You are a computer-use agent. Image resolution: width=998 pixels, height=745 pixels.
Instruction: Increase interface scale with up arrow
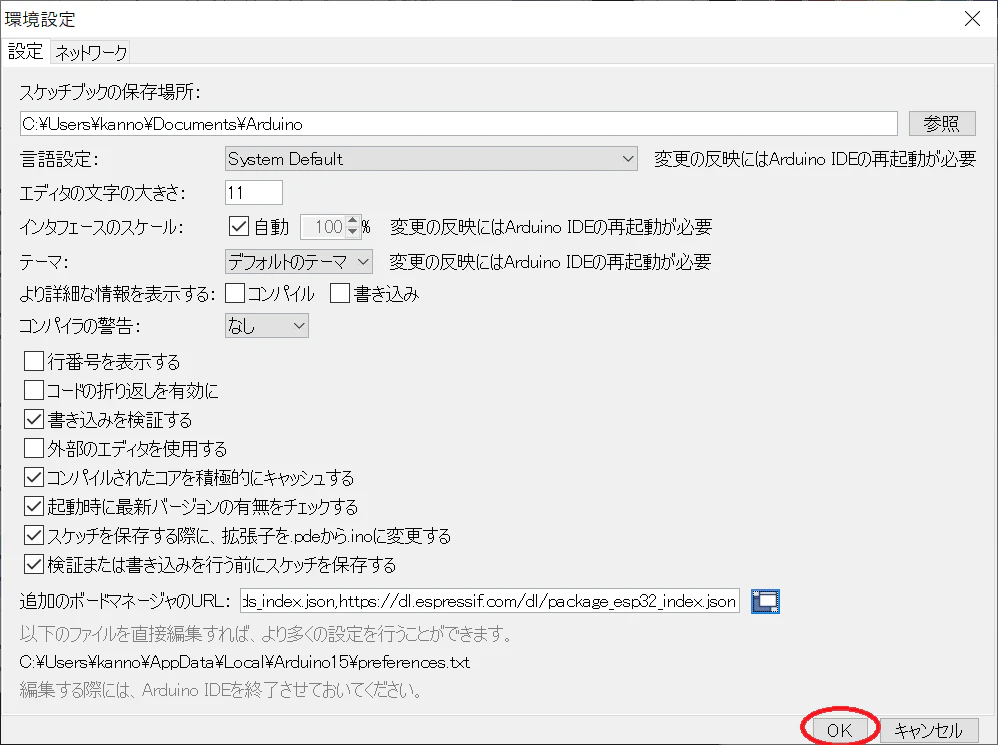(x=353, y=221)
